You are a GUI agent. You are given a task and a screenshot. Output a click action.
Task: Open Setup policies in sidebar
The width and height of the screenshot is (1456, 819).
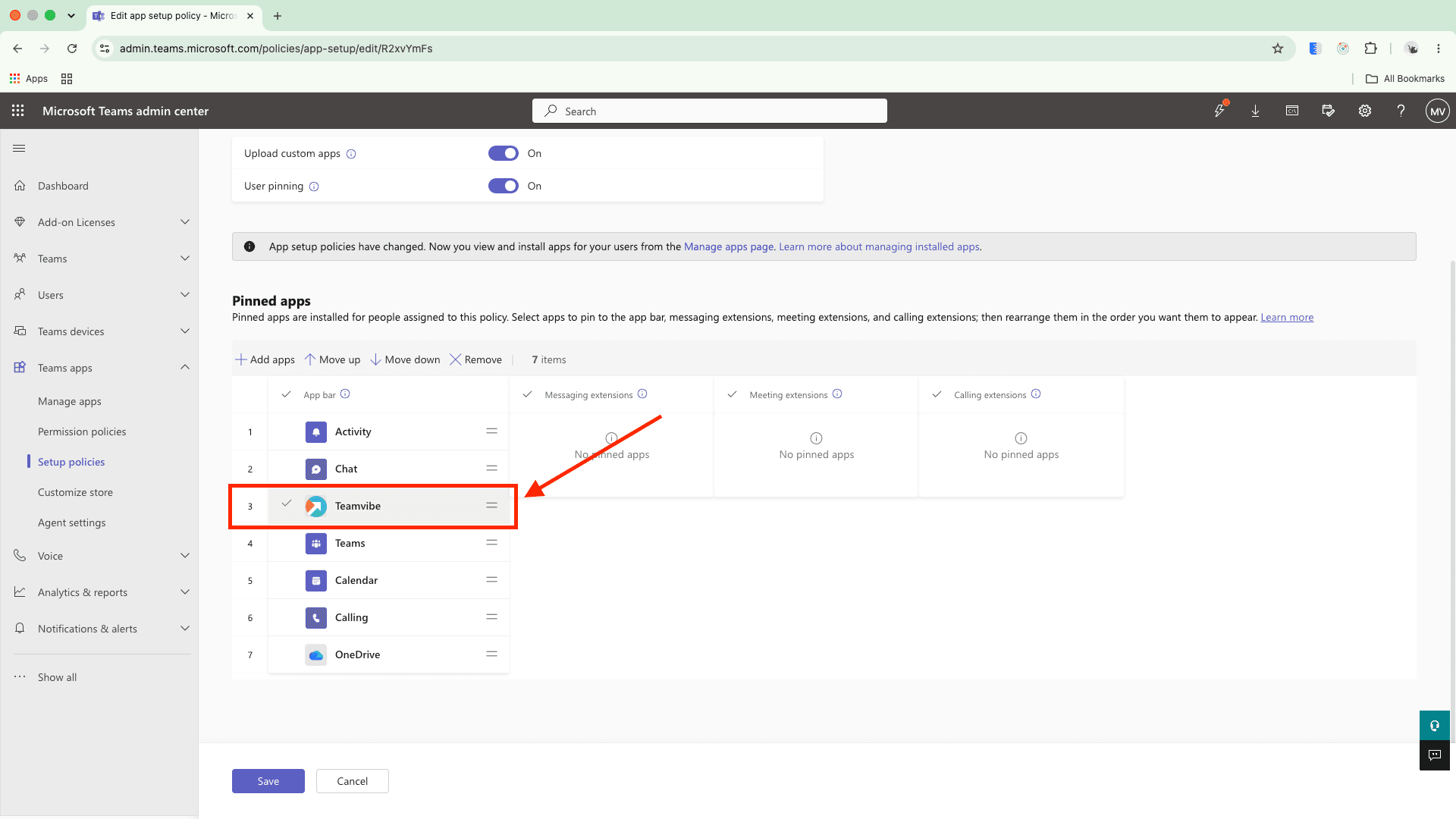click(x=71, y=463)
